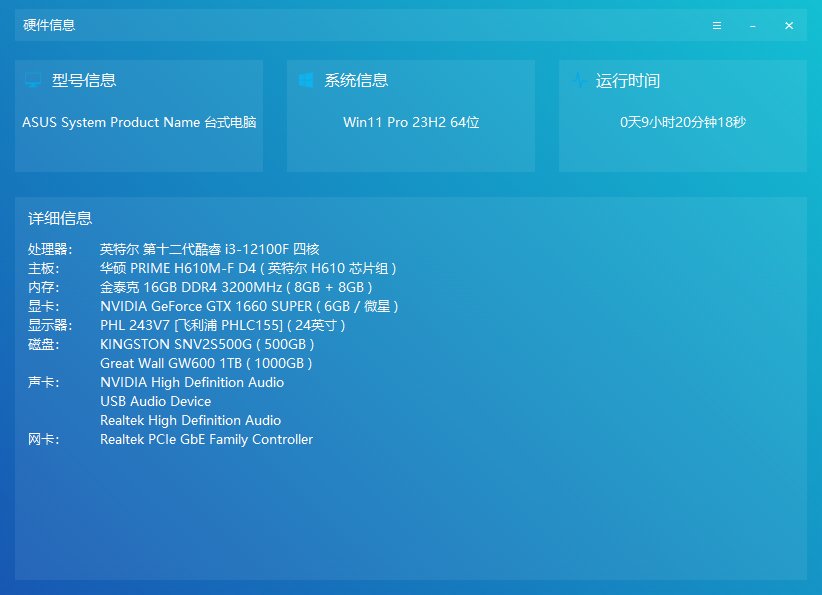Open the hamburger menu in title bar
The height and width of the screenshot is (595, 822).
[717, 26]
